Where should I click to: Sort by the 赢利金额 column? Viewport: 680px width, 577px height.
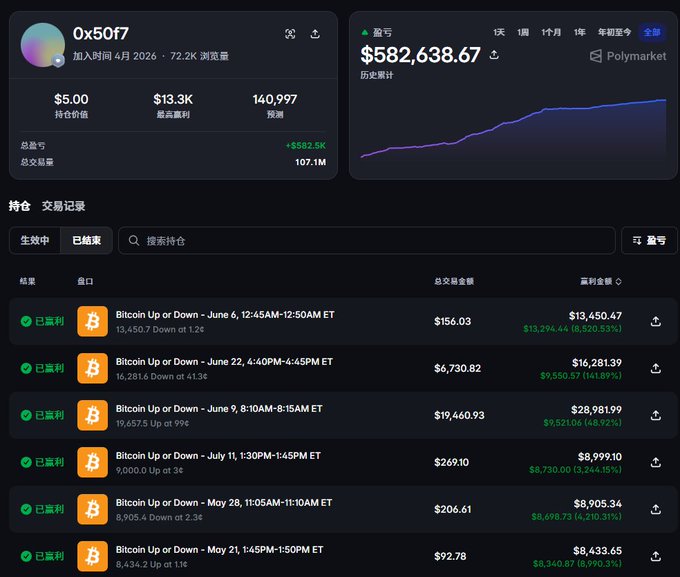[x=601, y=282]
